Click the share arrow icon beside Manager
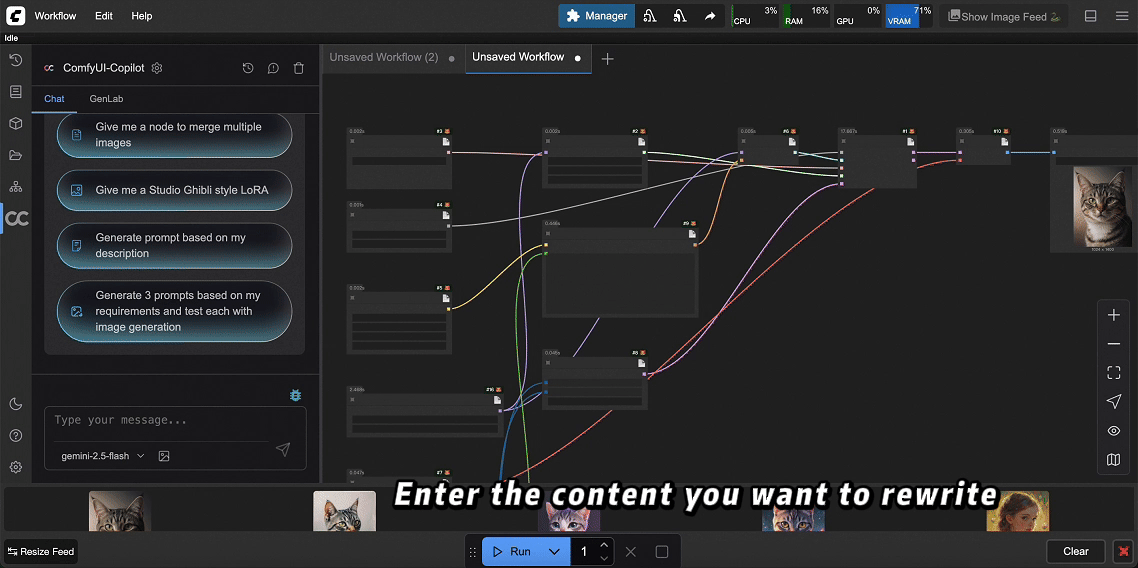 [x=710, y=16]
